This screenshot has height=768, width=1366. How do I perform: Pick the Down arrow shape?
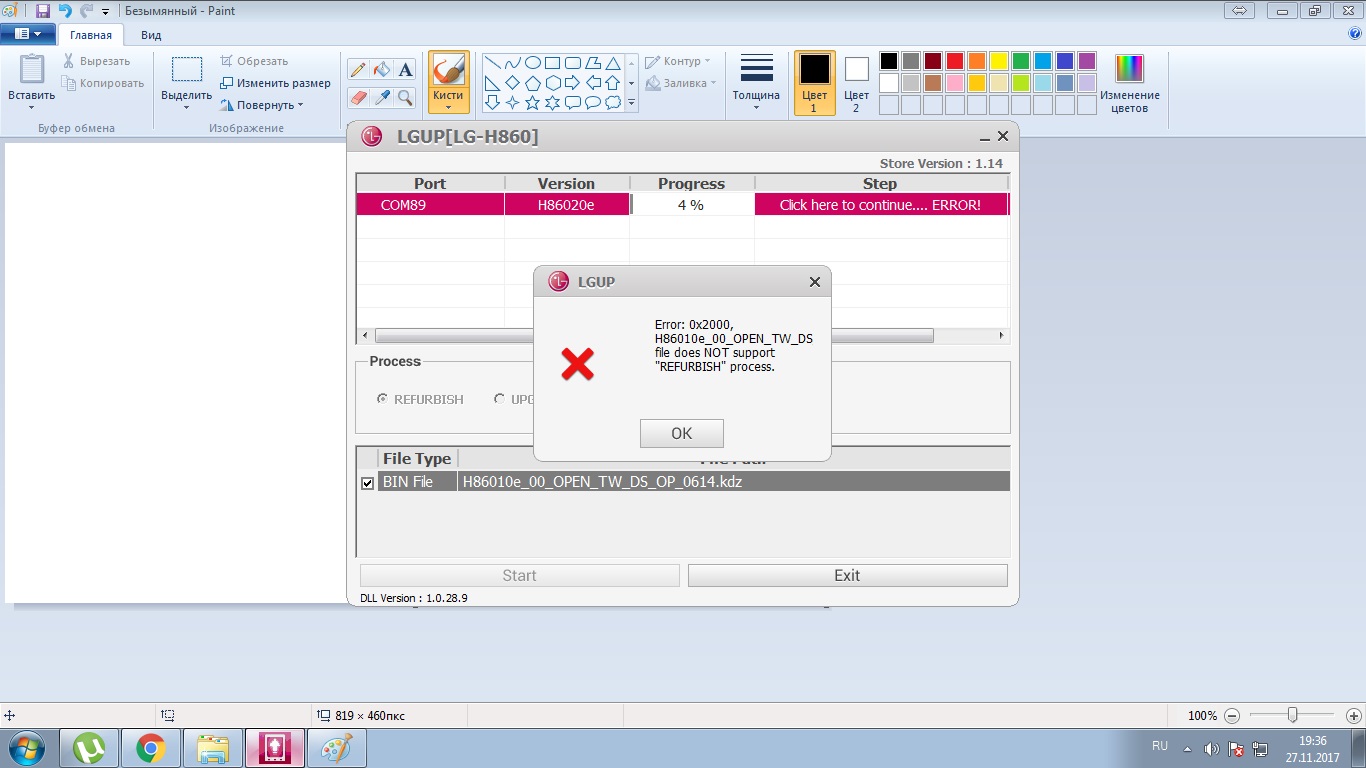click(492, 102)
